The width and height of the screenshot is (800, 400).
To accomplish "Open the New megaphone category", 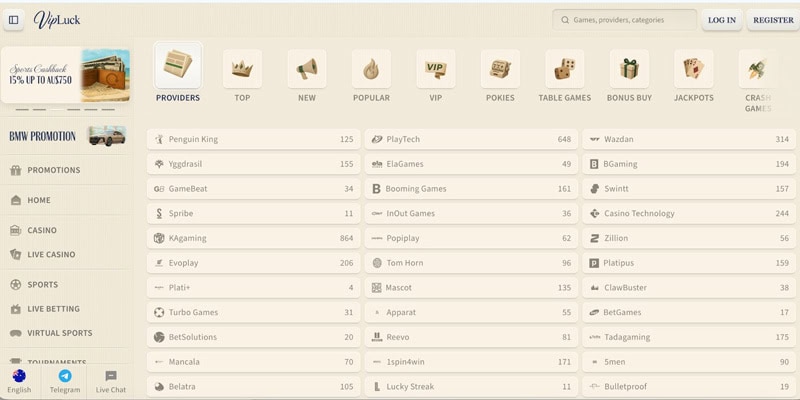I will [x=307, y=69].
